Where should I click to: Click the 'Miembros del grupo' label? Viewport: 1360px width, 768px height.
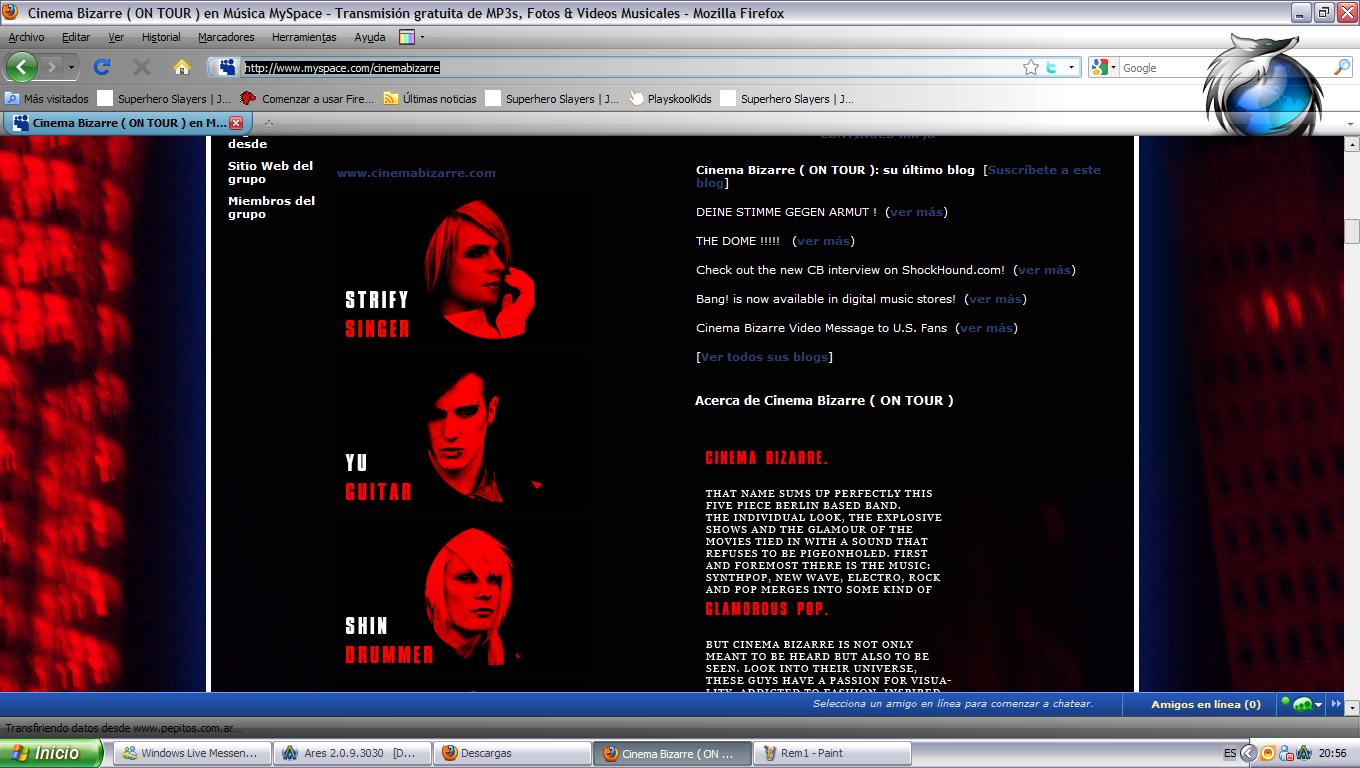tap(271, 207)
